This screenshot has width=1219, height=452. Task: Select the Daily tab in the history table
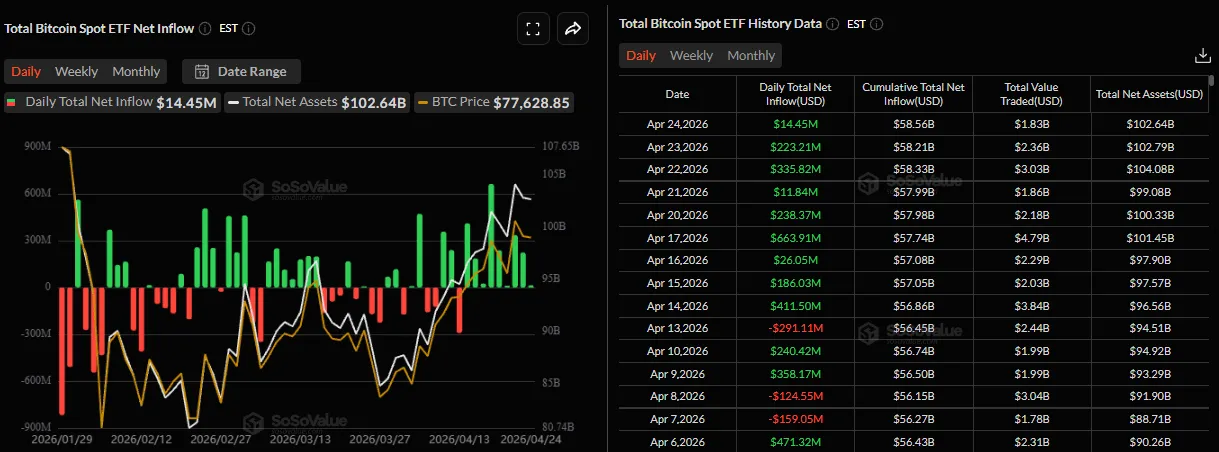(641, 56)
